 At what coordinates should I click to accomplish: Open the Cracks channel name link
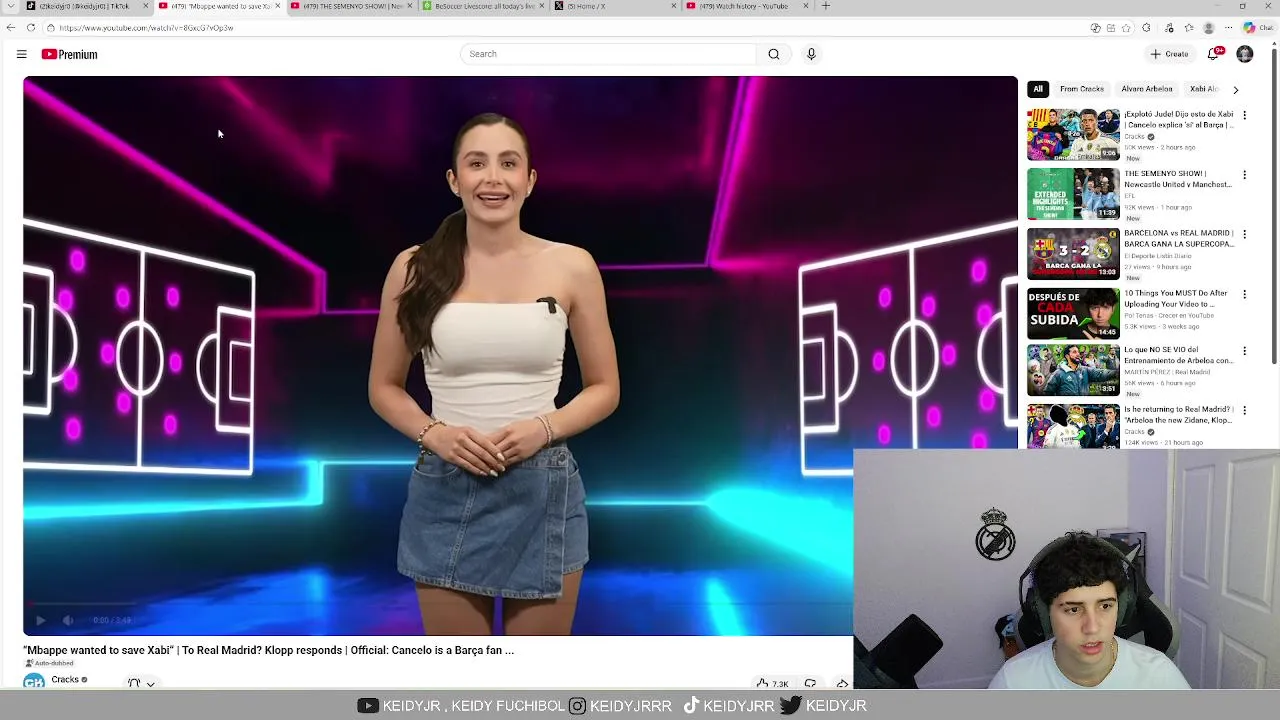pyautogui.click(x=65, y=680)
